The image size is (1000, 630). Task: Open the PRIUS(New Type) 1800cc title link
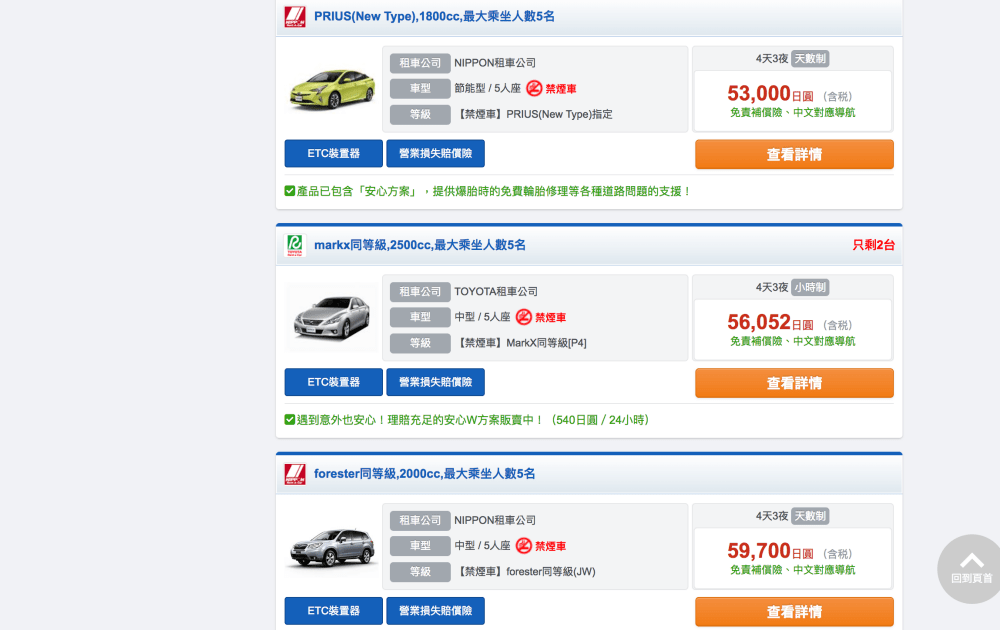tap(434, 17)
